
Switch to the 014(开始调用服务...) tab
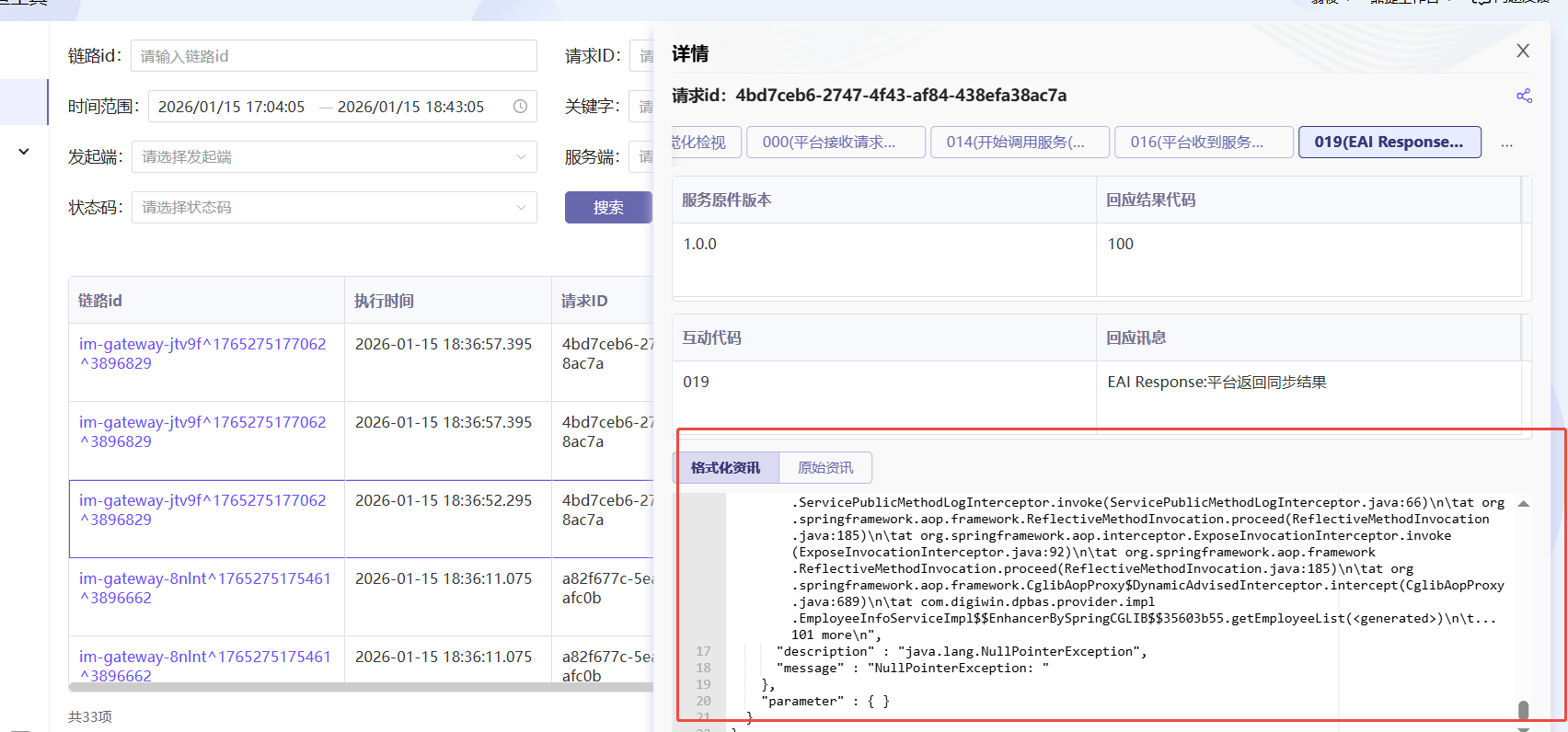[1020, 143]
